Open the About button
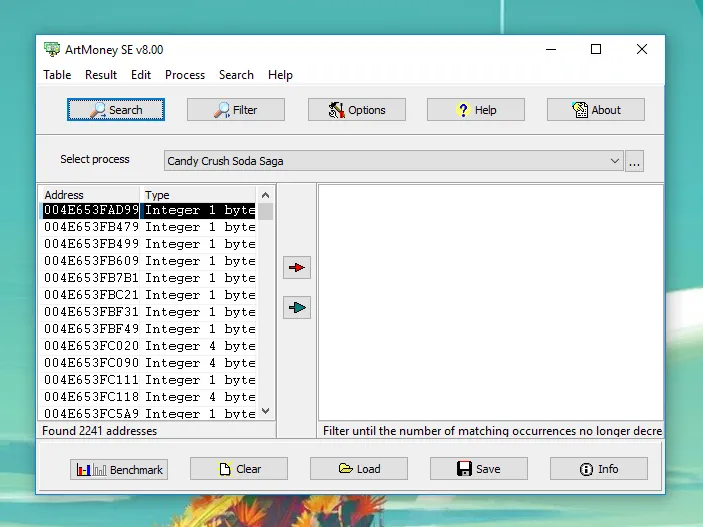The height and width of the screenshot is (527, 703). pos(596,110)
